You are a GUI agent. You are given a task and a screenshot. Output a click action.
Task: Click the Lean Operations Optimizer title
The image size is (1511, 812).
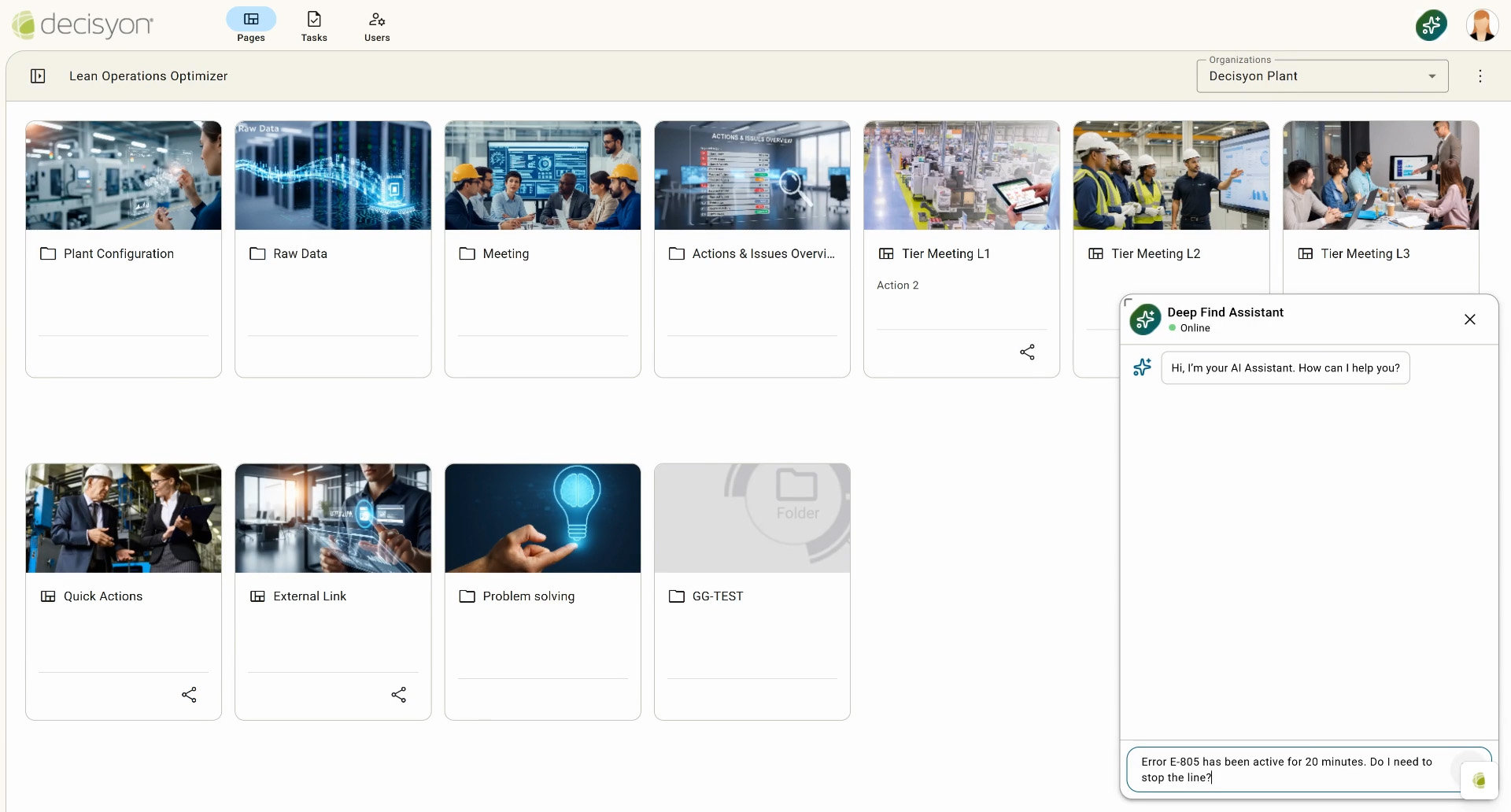[x=148, y=76]
